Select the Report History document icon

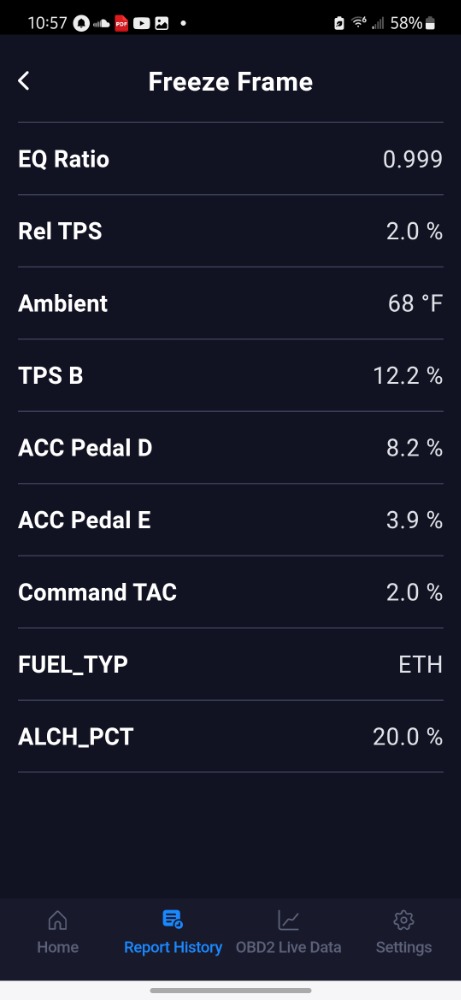(x=173, y=919)
